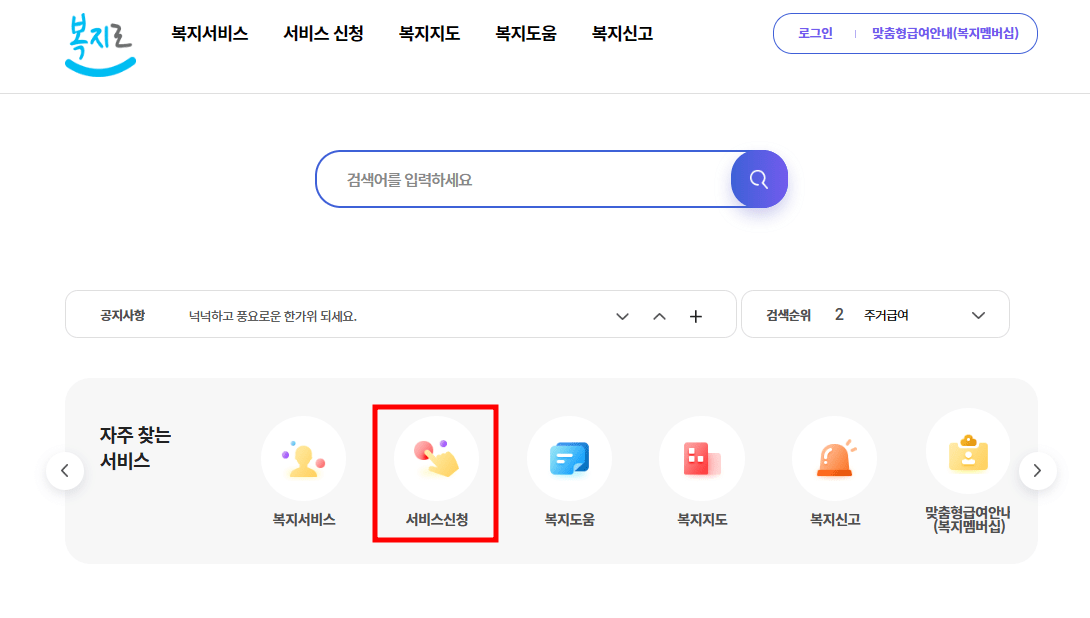The height and width of the screenshot is (618, 1090).
Task: Select 서비스 신청 from the top navigation
Action: 322,33
